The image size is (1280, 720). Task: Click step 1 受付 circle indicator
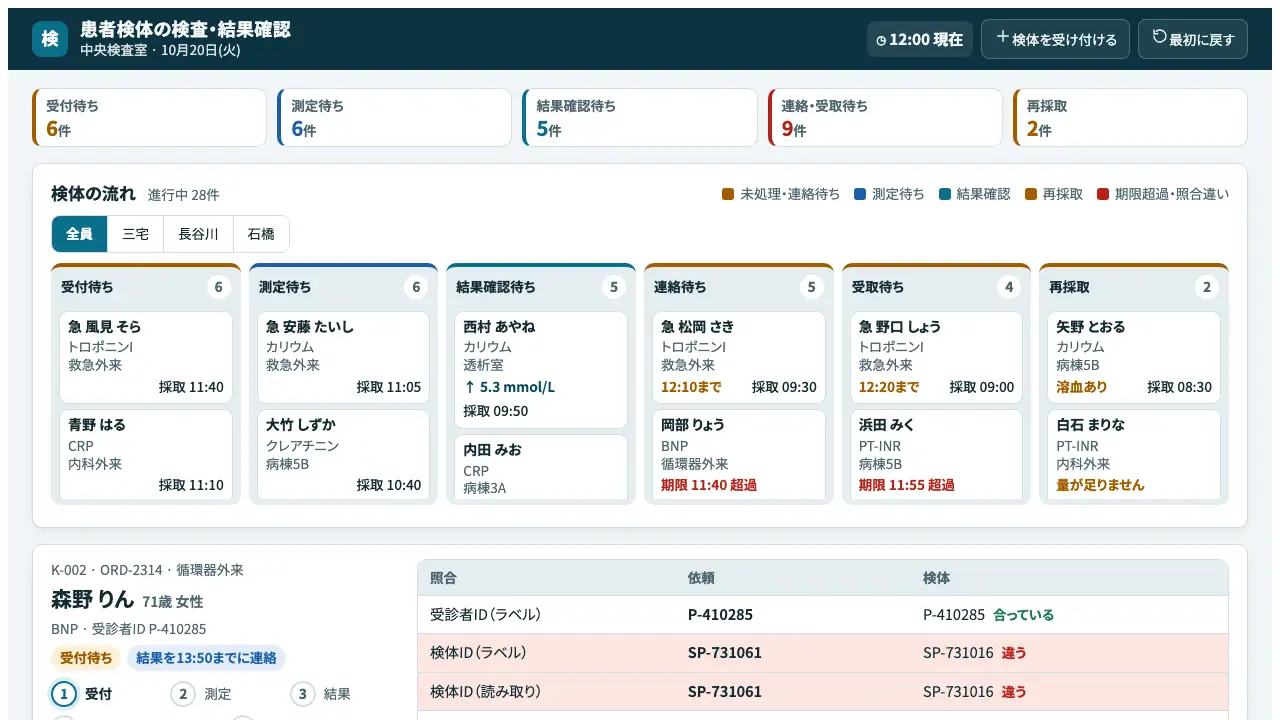pos(64,694)
